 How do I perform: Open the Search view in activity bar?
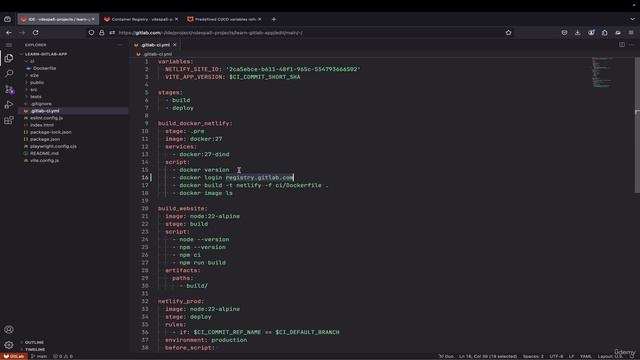click(9, 73)
